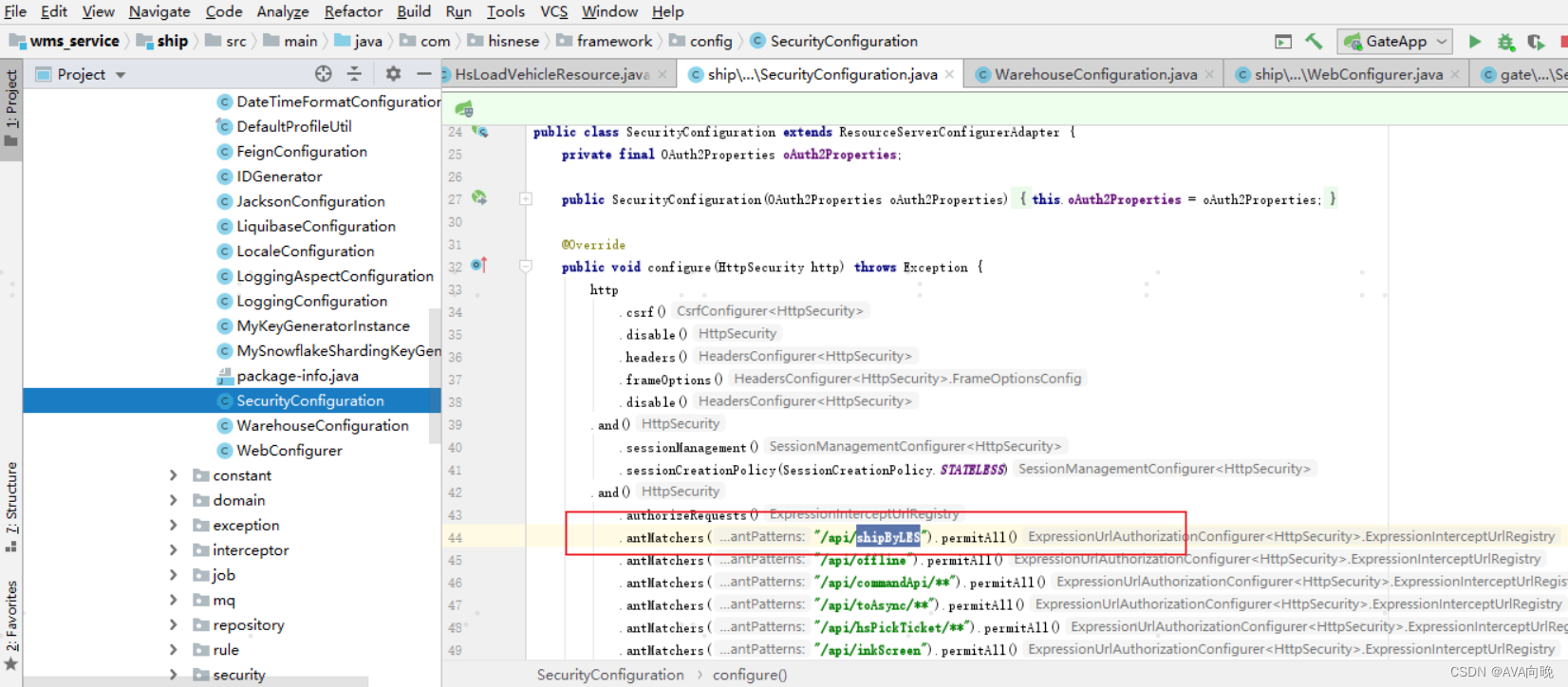Click line number 40 in the gutter

[x=456, y=447]
